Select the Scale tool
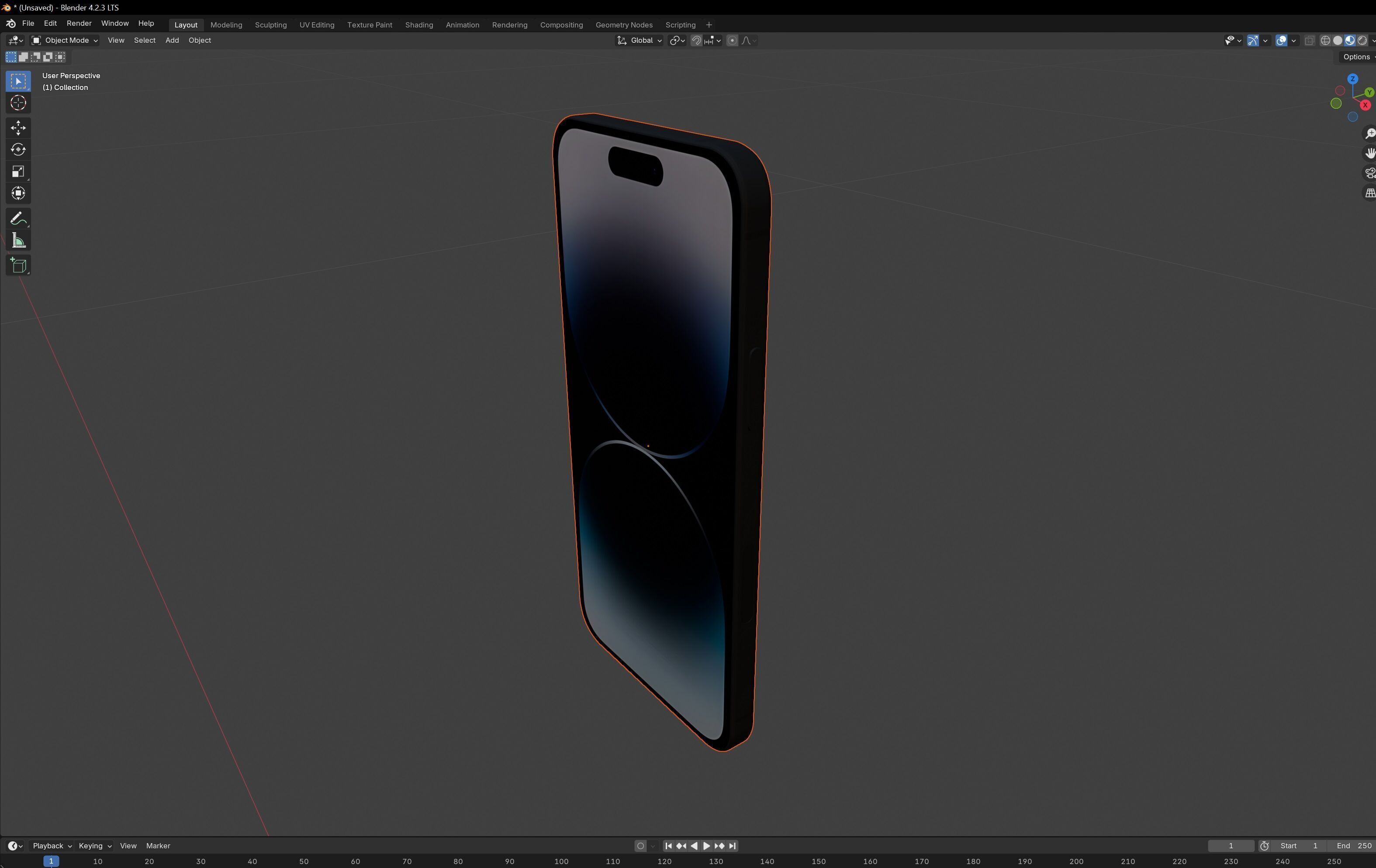The width and height of the screenshot is (1376, 868). 18,171
